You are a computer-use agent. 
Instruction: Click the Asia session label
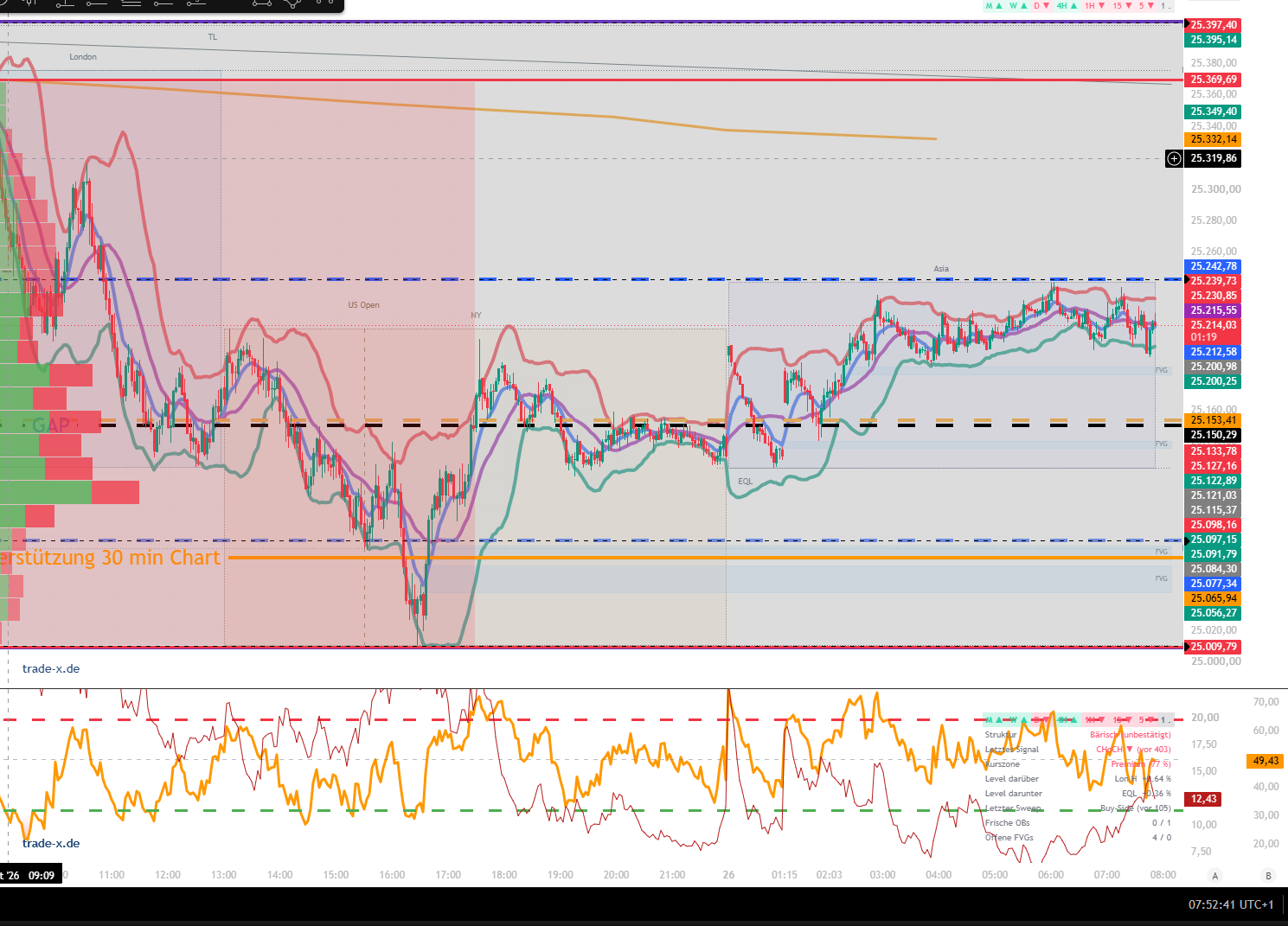click(941, 269)
